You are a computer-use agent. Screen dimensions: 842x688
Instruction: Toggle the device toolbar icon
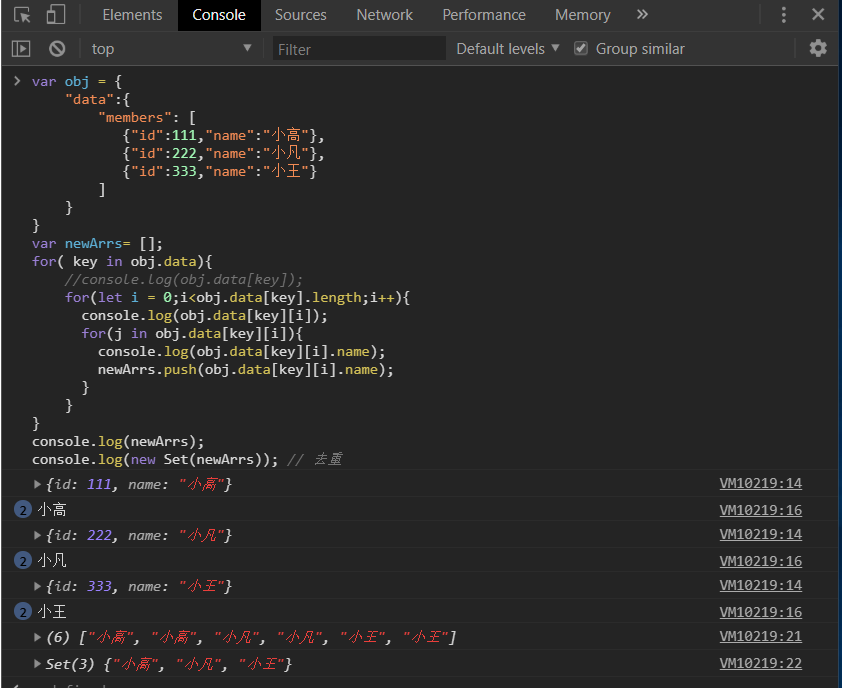click(x=55, y=15)
